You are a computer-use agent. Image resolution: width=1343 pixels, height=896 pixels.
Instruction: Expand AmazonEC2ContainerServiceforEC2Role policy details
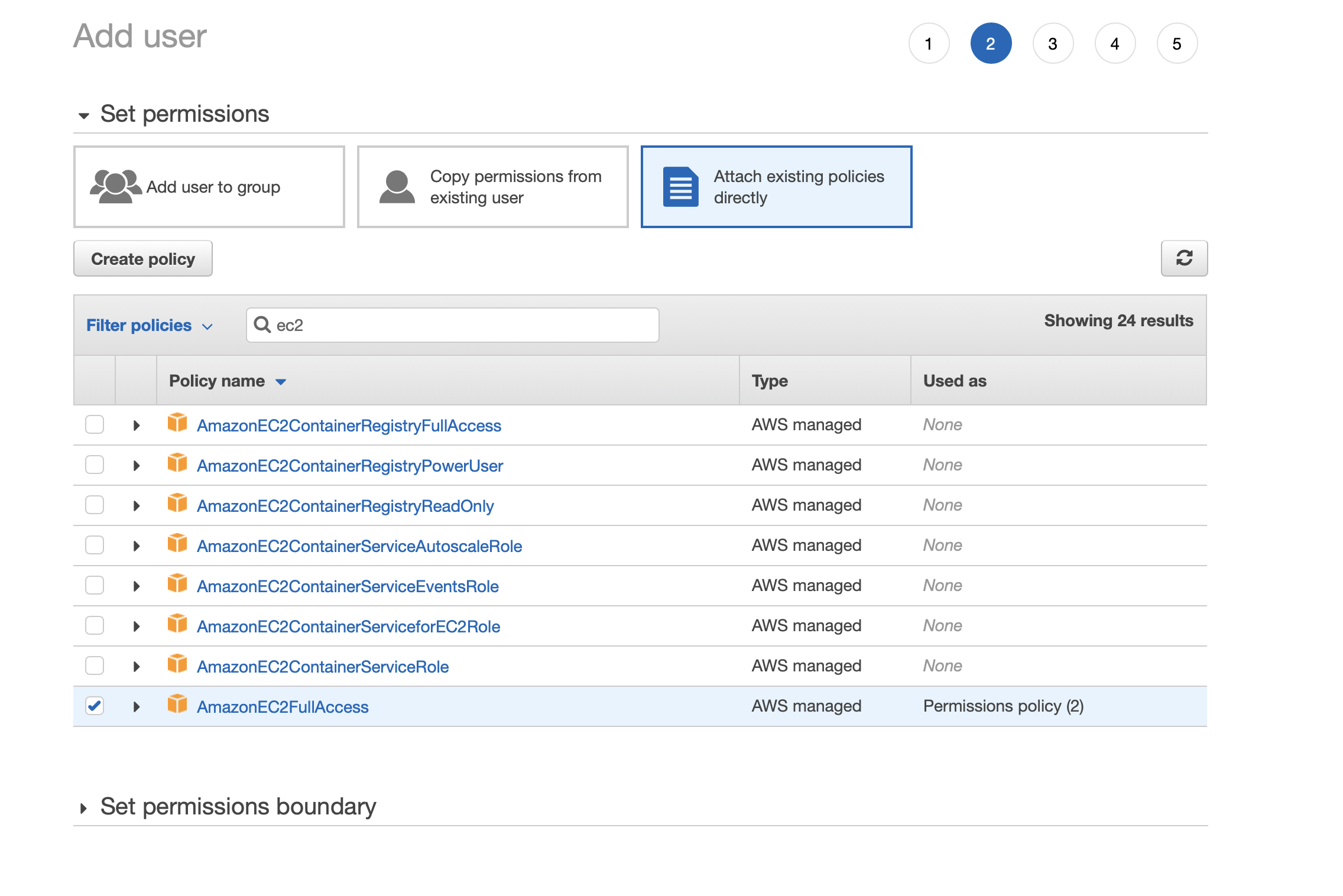(x=137, y=626)
